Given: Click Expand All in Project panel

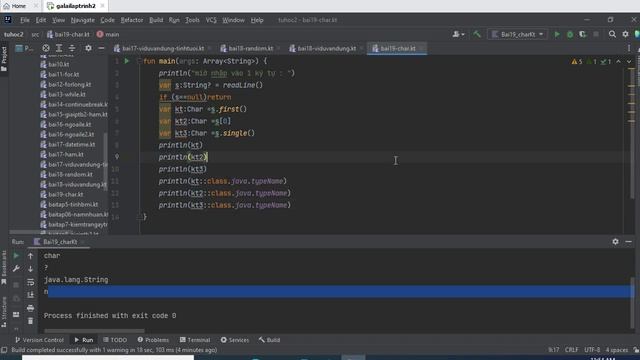Looking at the screenshot, I should tap(59, 48).
